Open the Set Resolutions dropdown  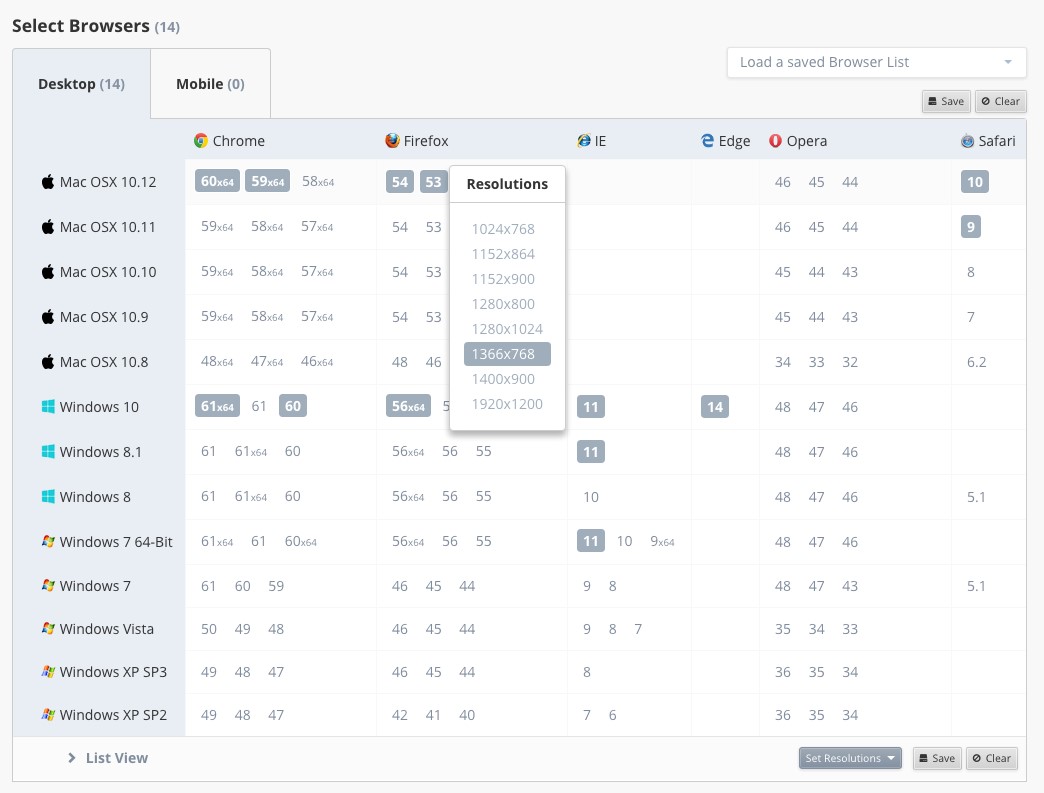[849, 758]
